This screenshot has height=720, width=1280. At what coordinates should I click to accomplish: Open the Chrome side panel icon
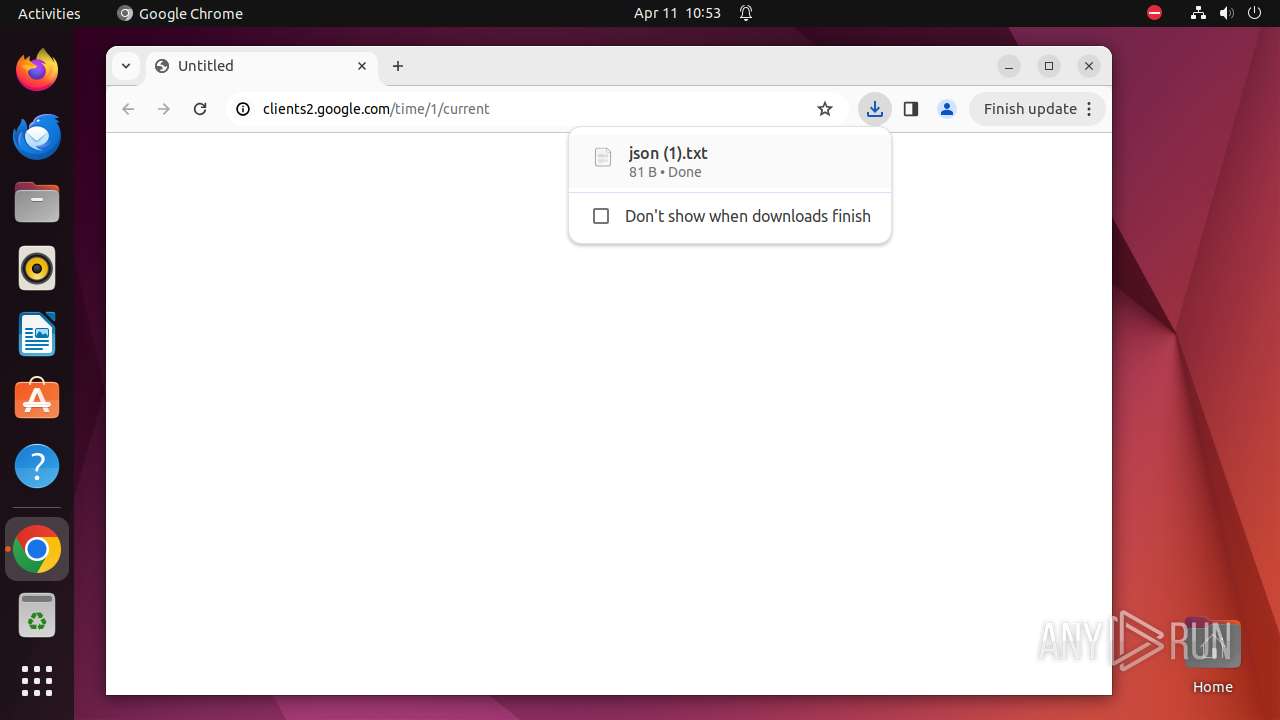910,109
